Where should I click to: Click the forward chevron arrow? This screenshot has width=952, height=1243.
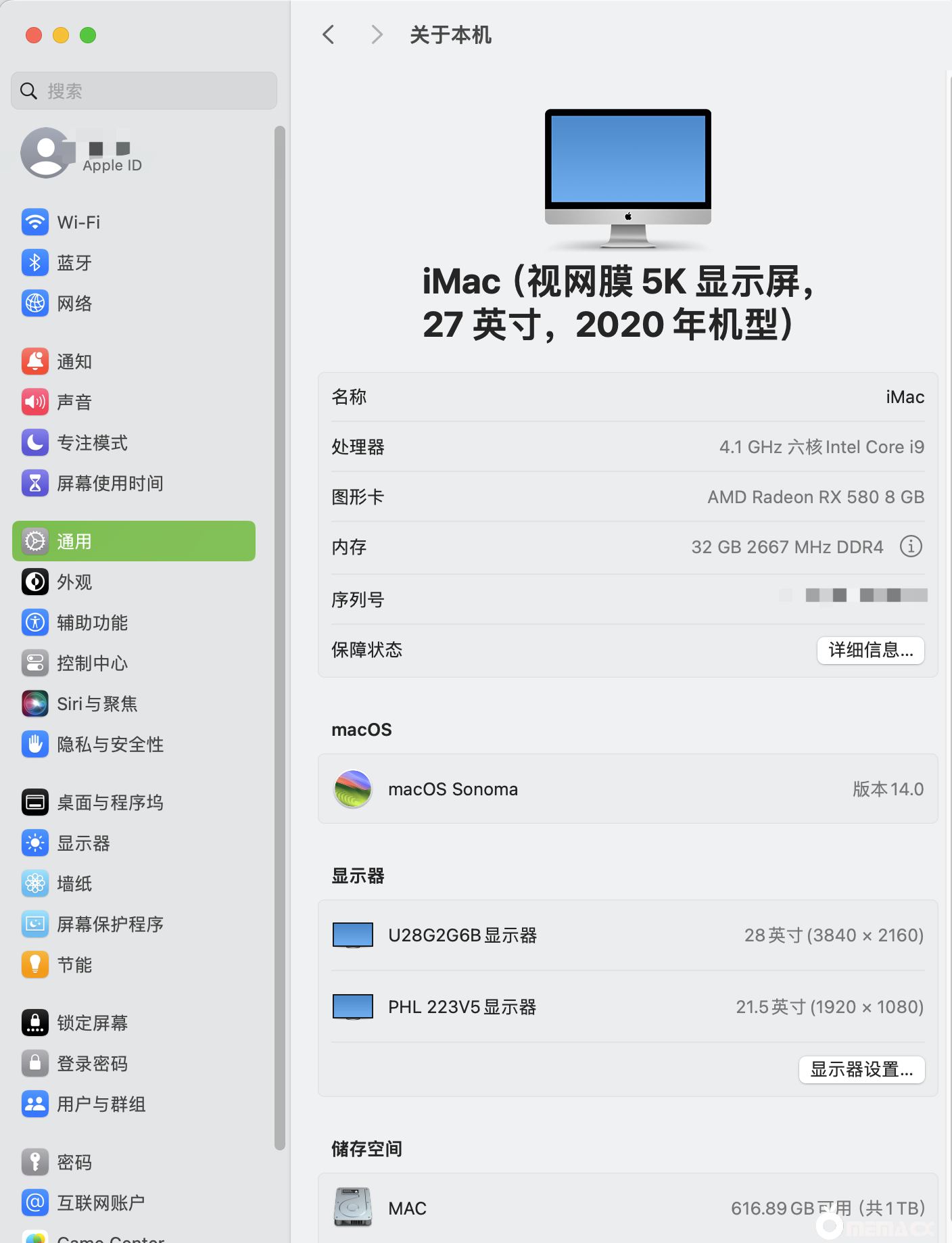(377, 34)
